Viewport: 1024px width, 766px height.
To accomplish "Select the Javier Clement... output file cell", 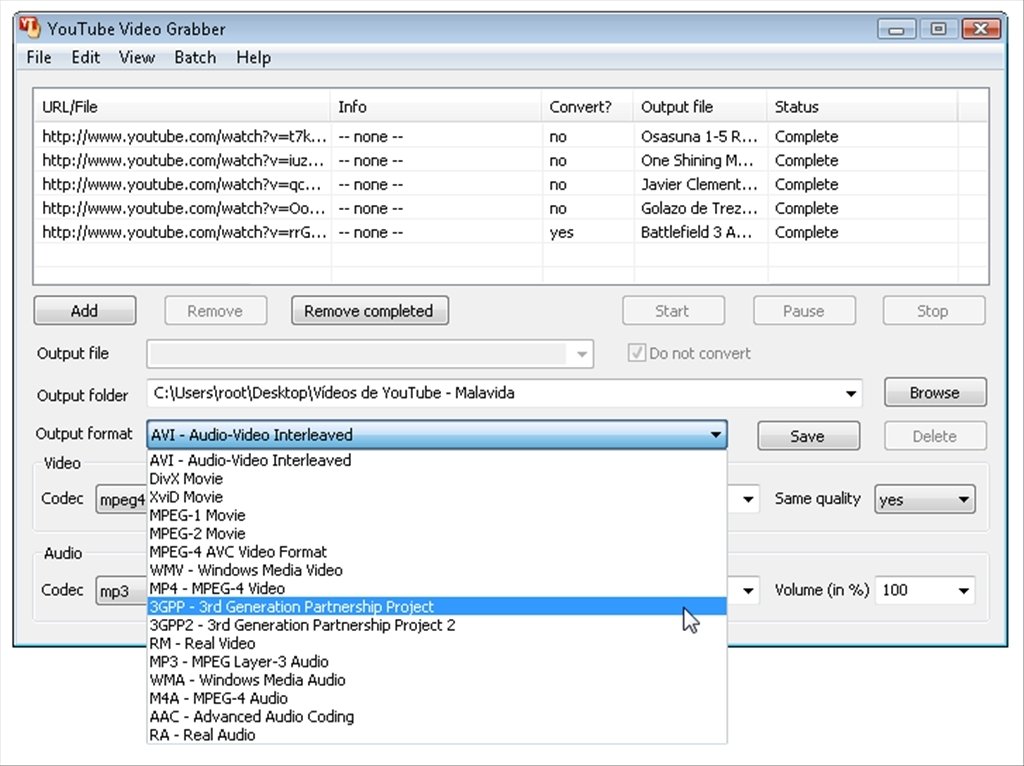I will (699, 185).
